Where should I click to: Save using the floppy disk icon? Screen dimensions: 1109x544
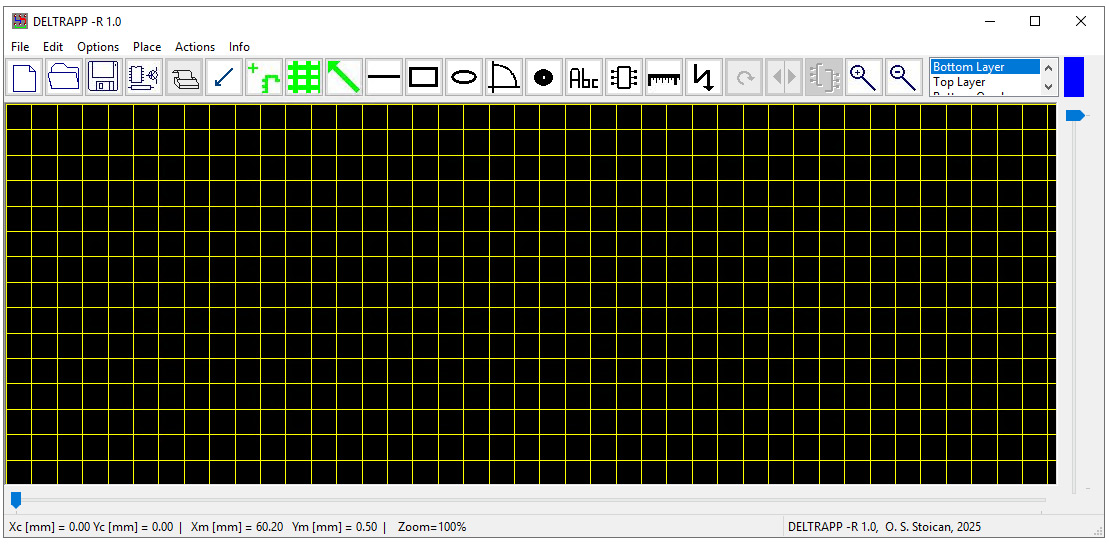(x=103, y=77)
